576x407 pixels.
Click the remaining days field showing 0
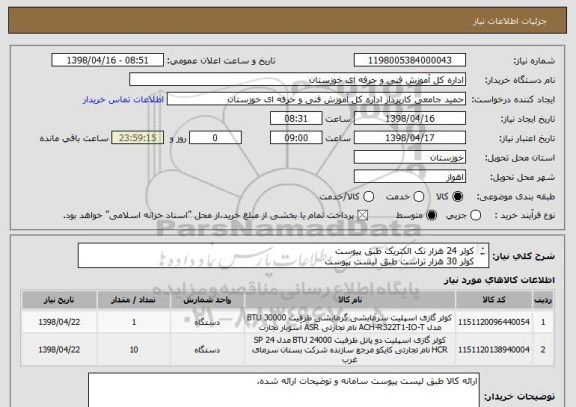pyautogui.click(x=215, y=138)
